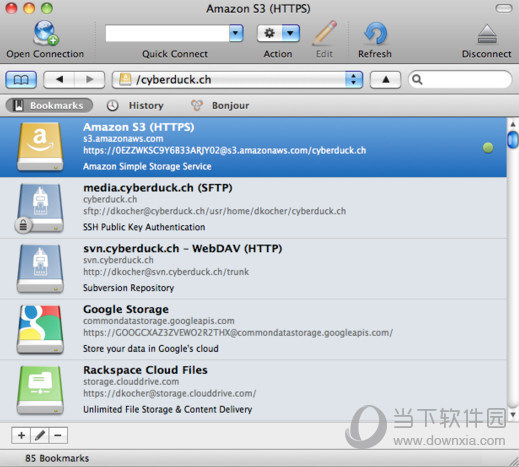
Task: Click the Open Connection globe icon
Action: tap(46, 33)
